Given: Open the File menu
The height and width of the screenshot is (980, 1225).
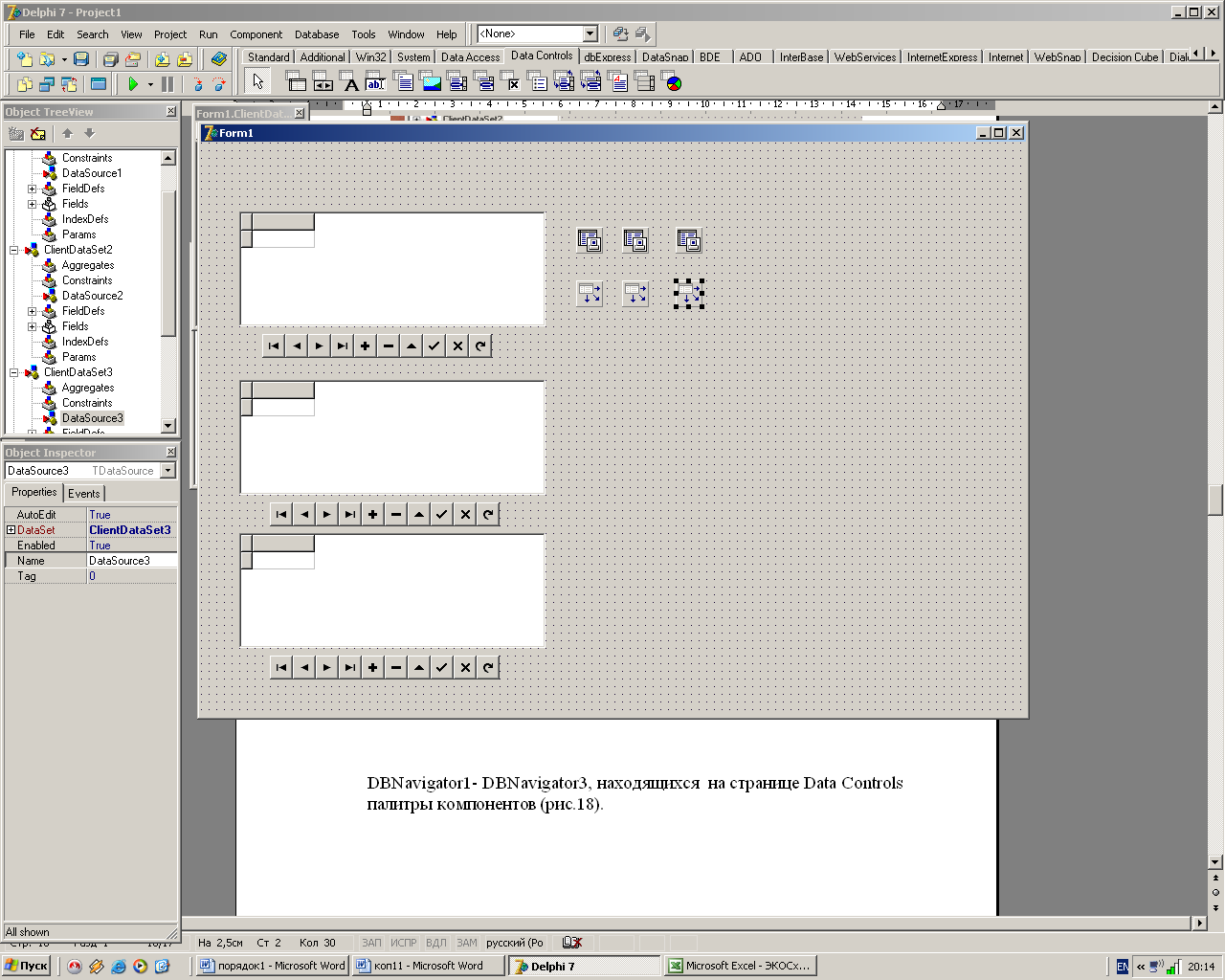Looking at the screenshot, I should click(x=27, y=34).
